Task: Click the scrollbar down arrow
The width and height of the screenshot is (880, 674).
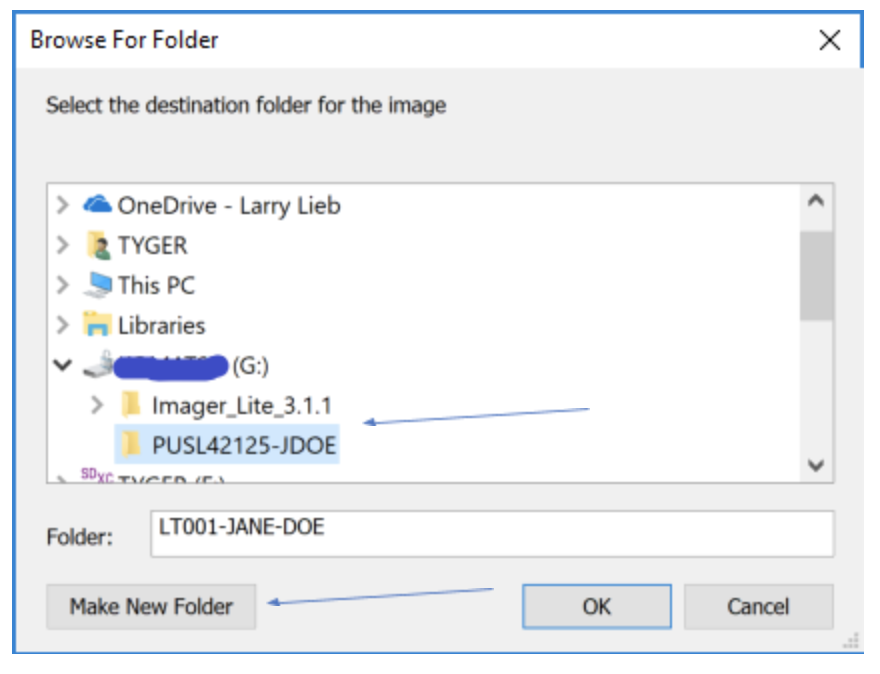Action: (816, 465)
